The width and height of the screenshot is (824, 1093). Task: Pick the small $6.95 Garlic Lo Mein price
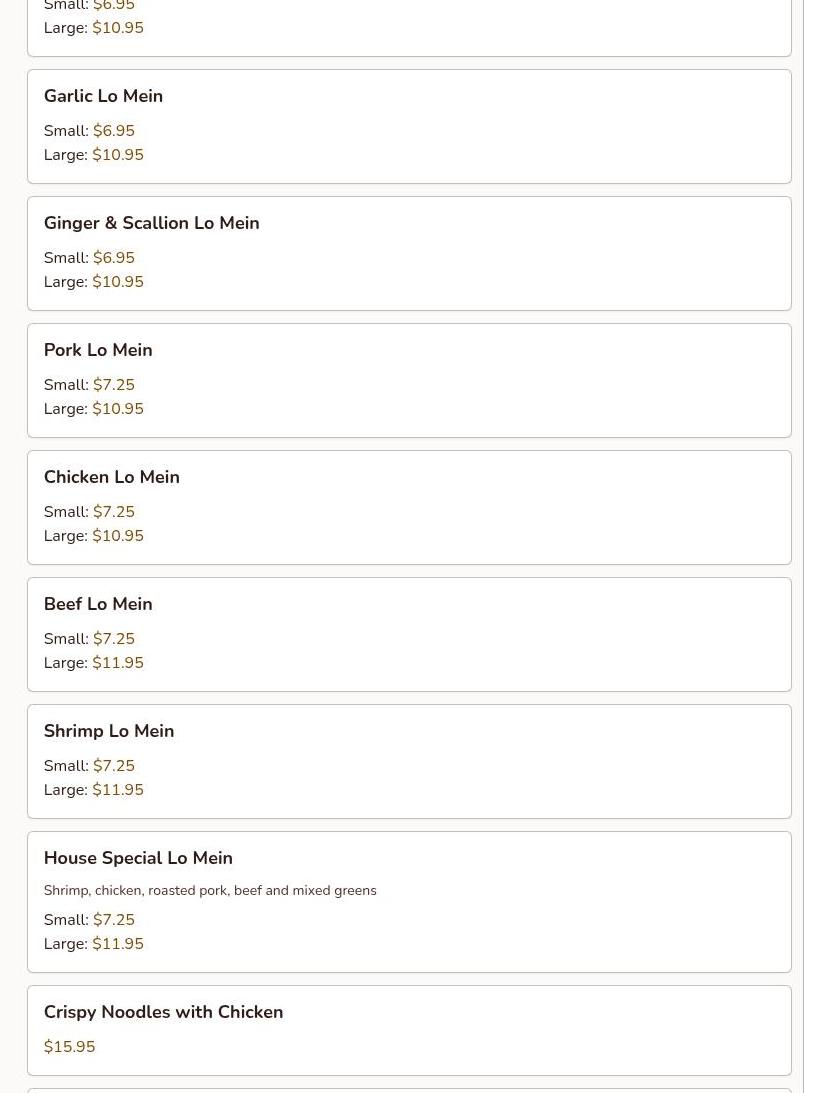[113, 131]
